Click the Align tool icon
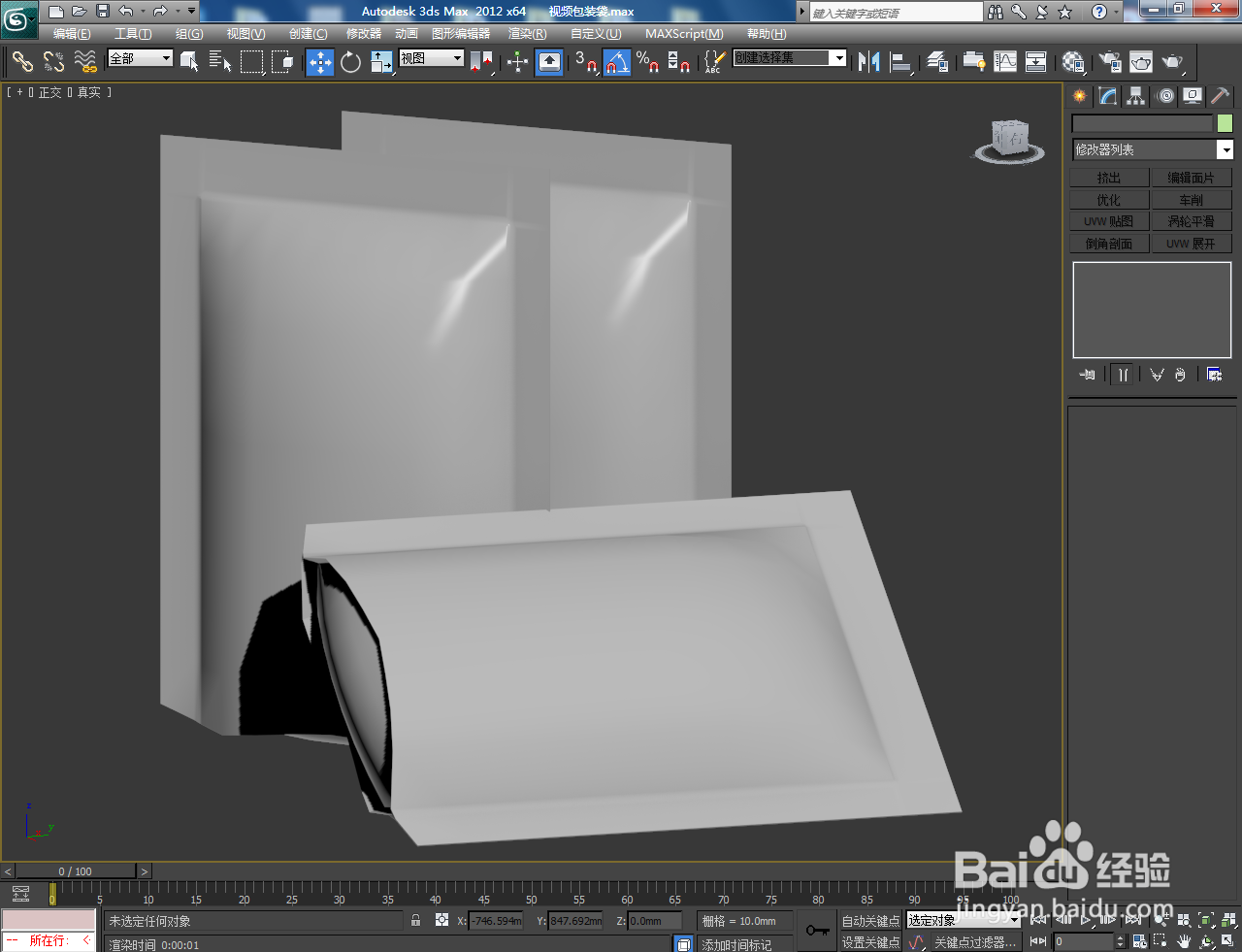 click(901, 61)
